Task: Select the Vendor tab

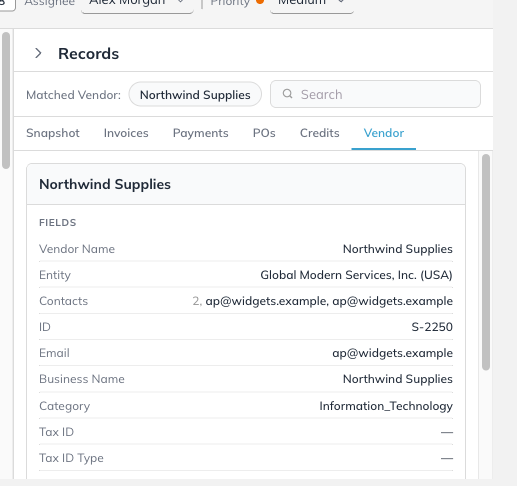Action: click(x=384, y=133)
